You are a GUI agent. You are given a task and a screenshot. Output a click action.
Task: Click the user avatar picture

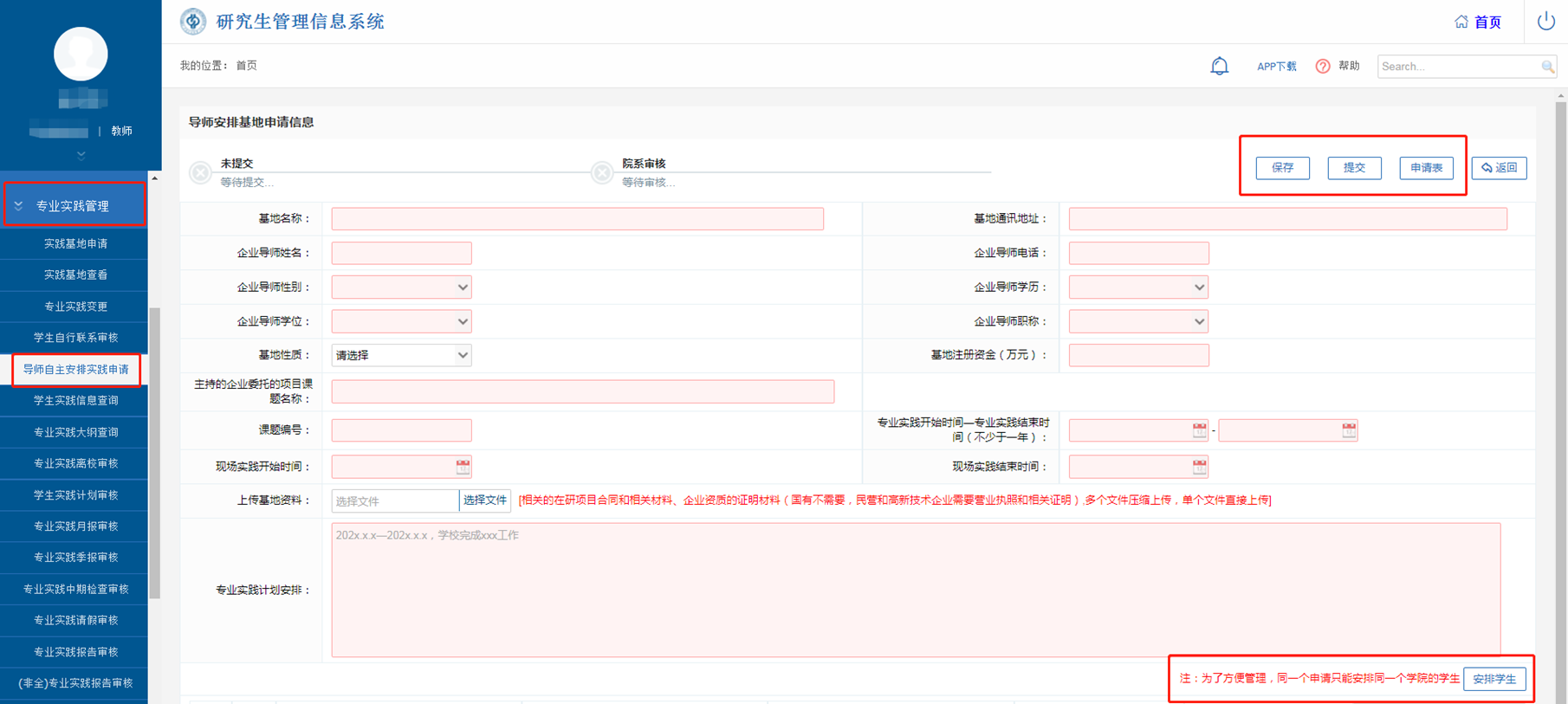coord(81,54)
